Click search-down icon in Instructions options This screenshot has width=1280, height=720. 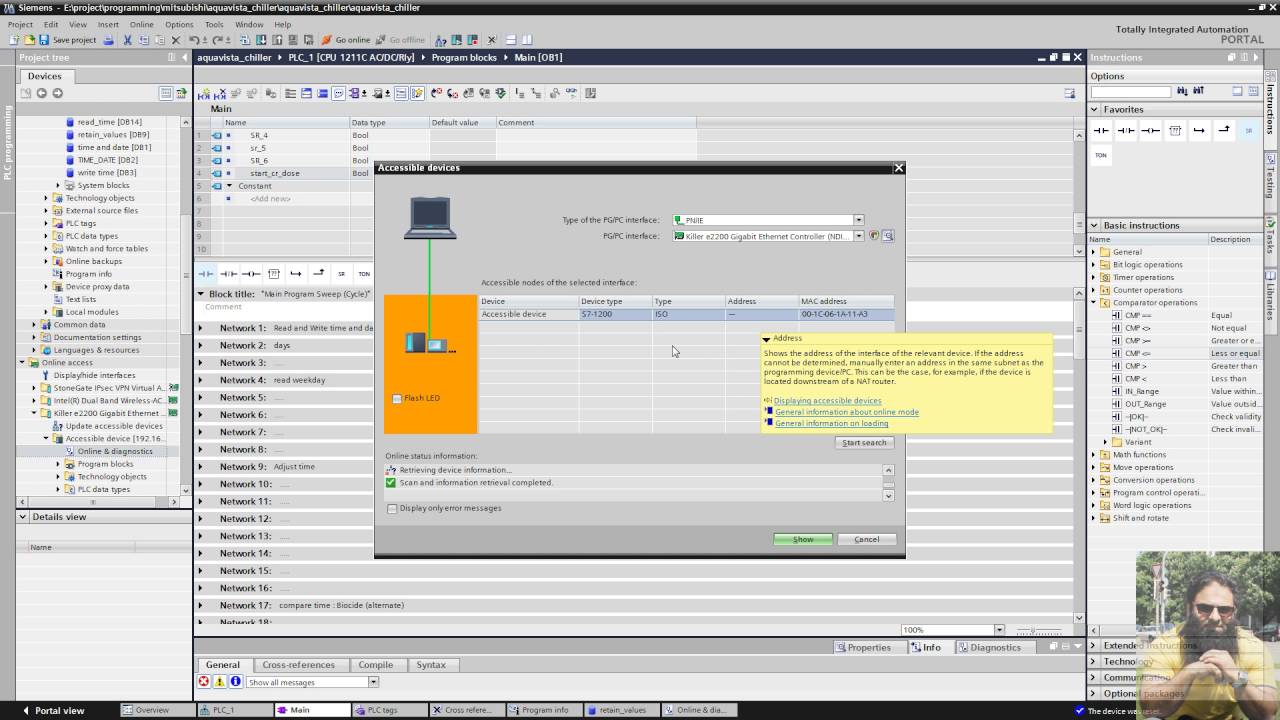(1183, 91)
